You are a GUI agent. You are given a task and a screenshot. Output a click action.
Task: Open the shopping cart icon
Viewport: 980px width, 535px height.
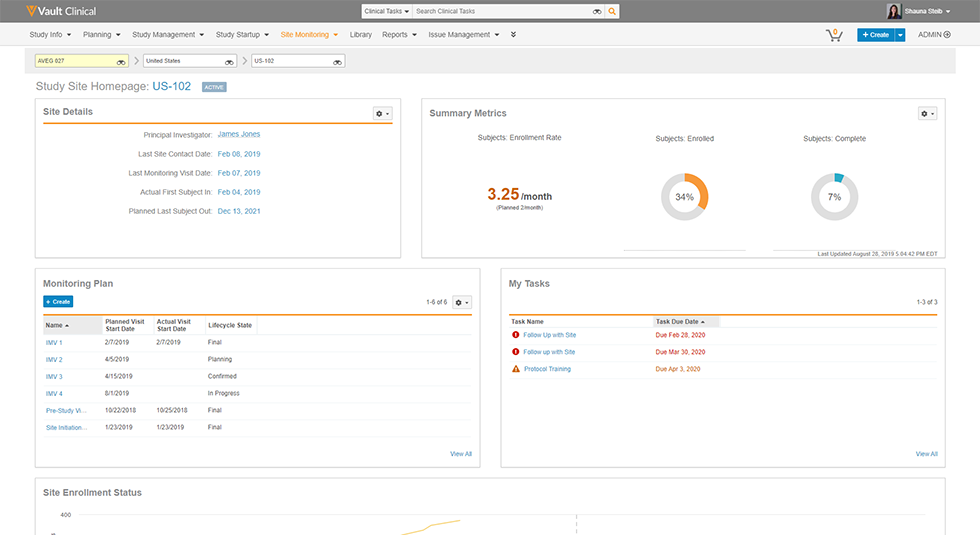(833, 35)
